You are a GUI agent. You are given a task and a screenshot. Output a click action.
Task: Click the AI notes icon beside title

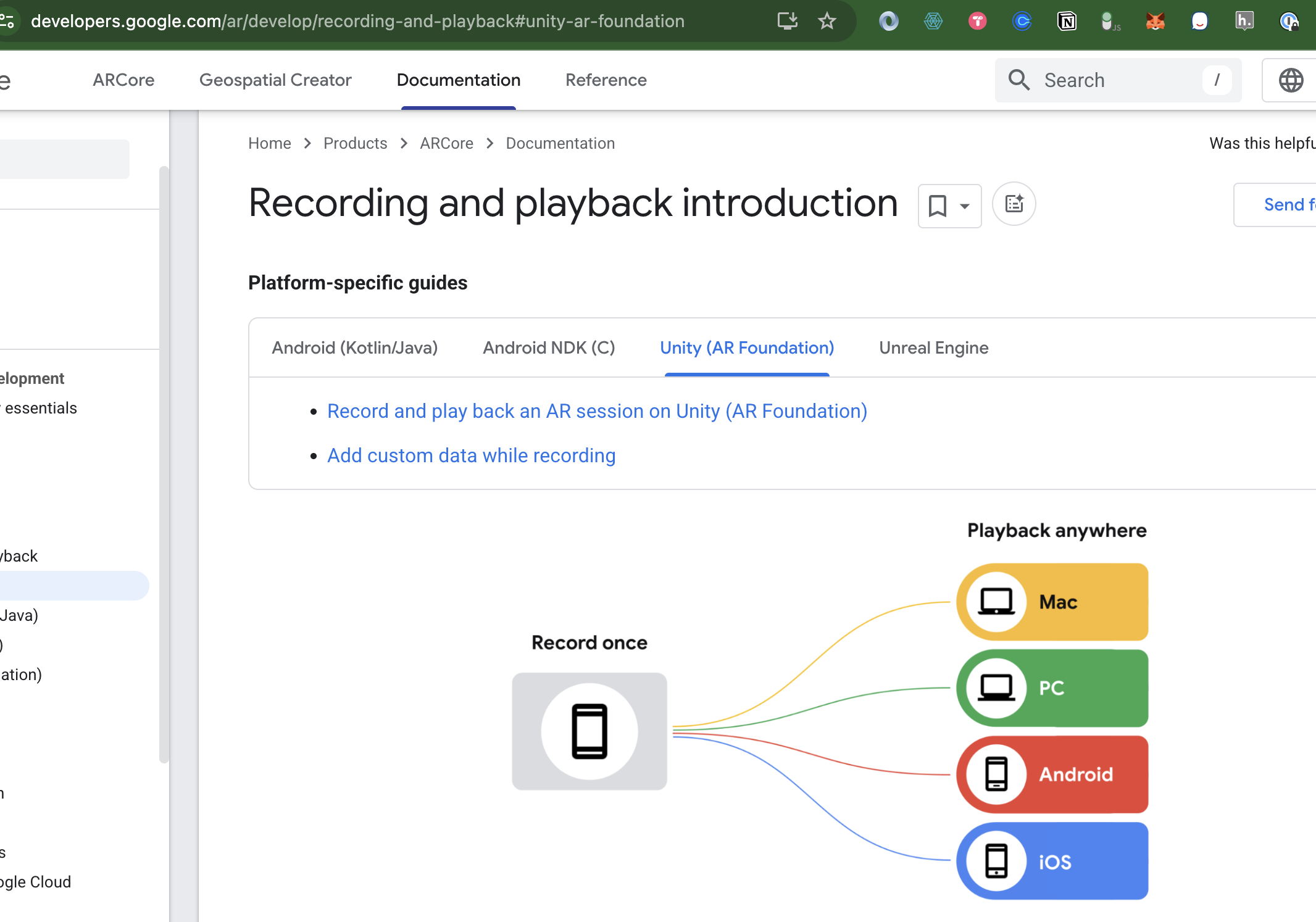point(1014,204)
